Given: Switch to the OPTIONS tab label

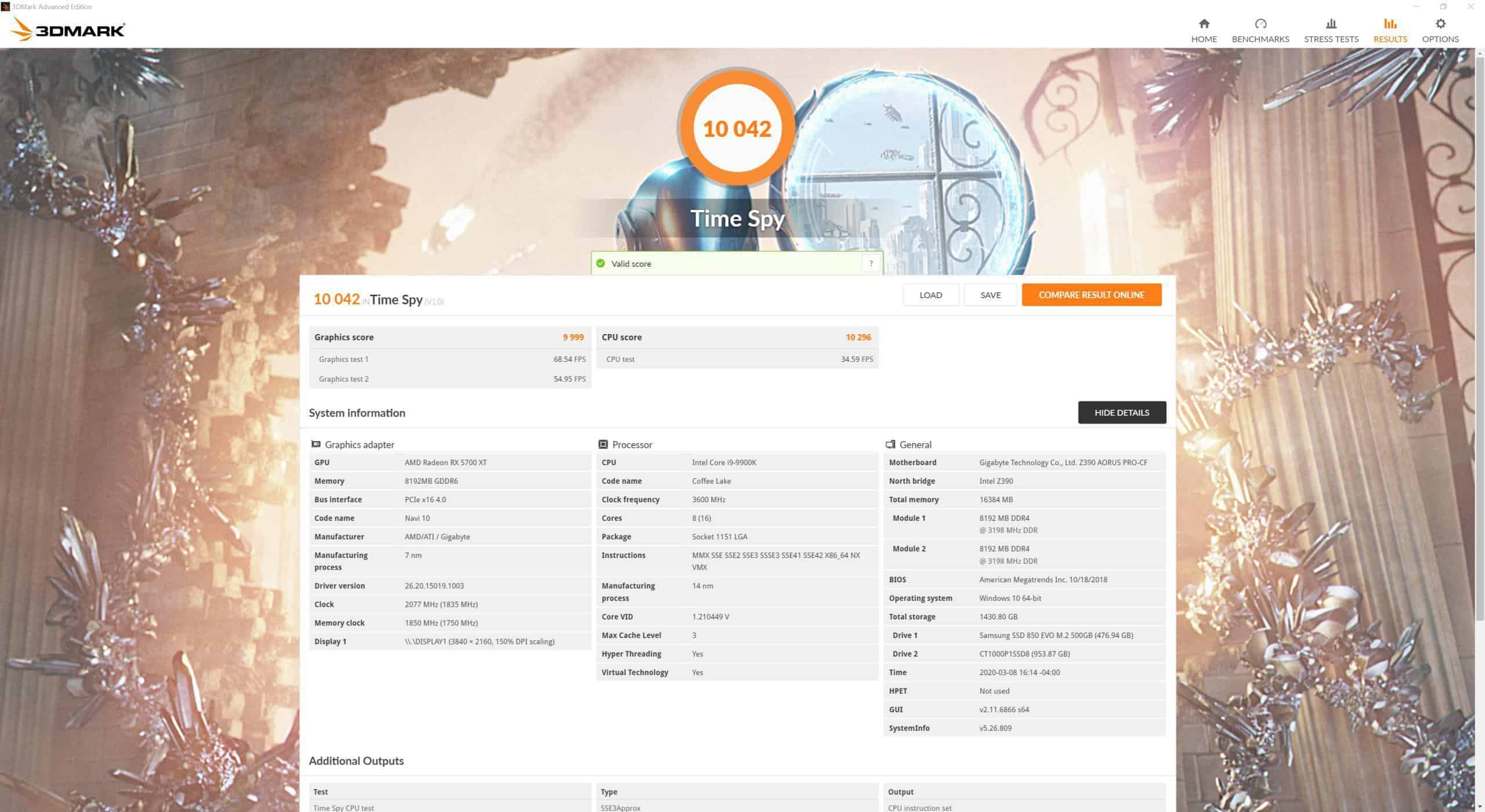Looking at the screenshot, I should tap(1440, 39).
